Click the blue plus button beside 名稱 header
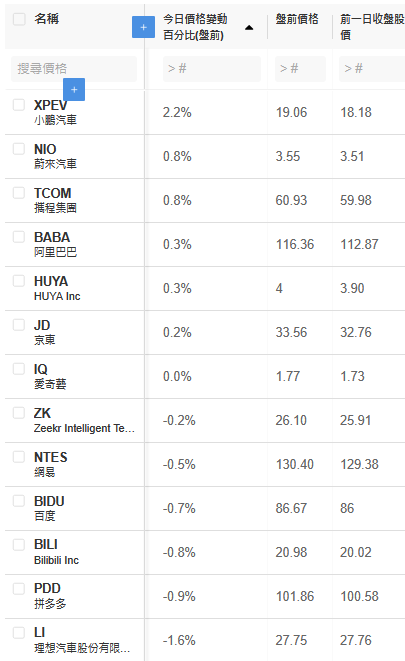The image size is (405, 661). (143, 27)
